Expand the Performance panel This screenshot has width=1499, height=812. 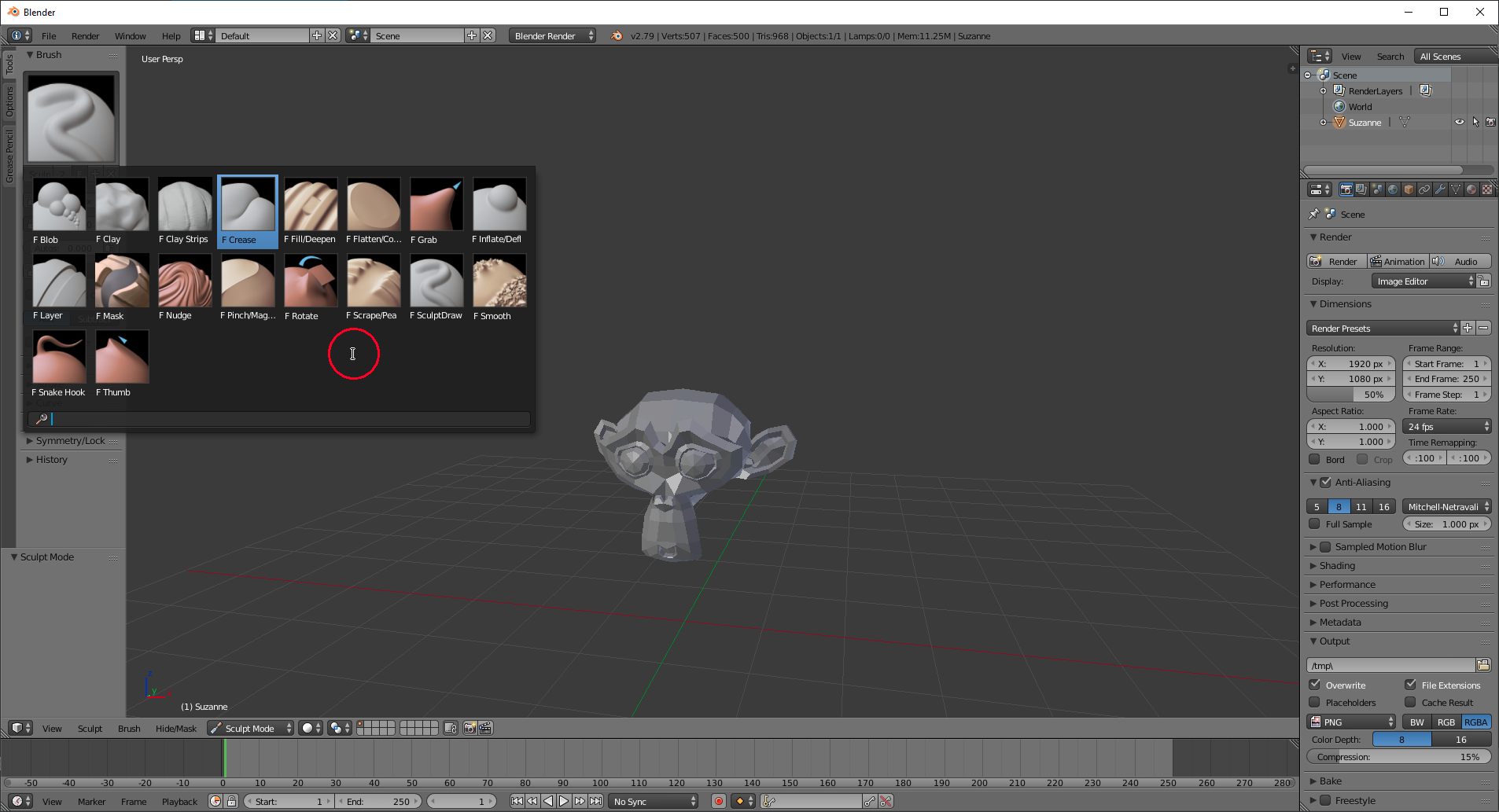point(1347,584)
